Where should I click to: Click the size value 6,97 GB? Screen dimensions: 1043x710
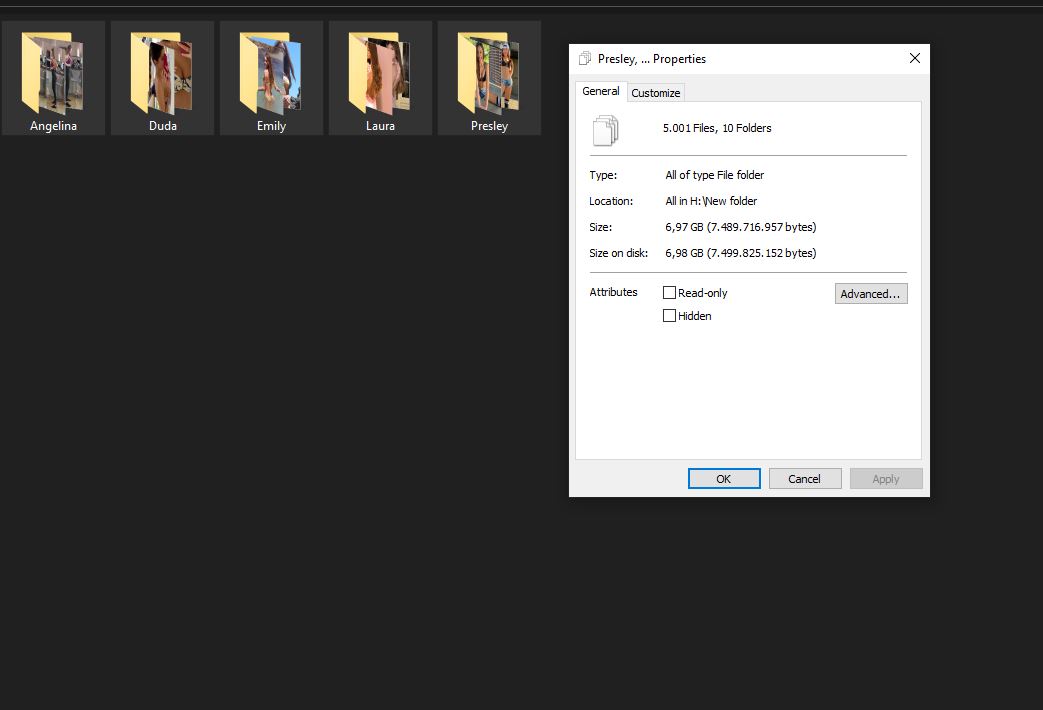coord(740,227)
